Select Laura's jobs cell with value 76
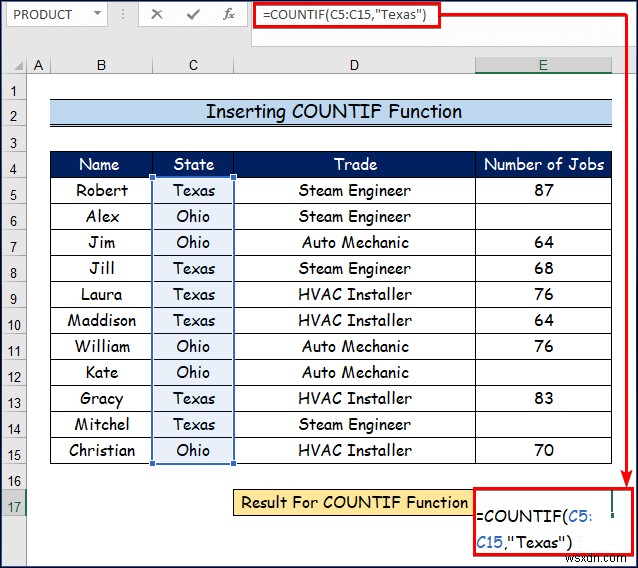Viewport: 638px width, 568px height. 543,295
